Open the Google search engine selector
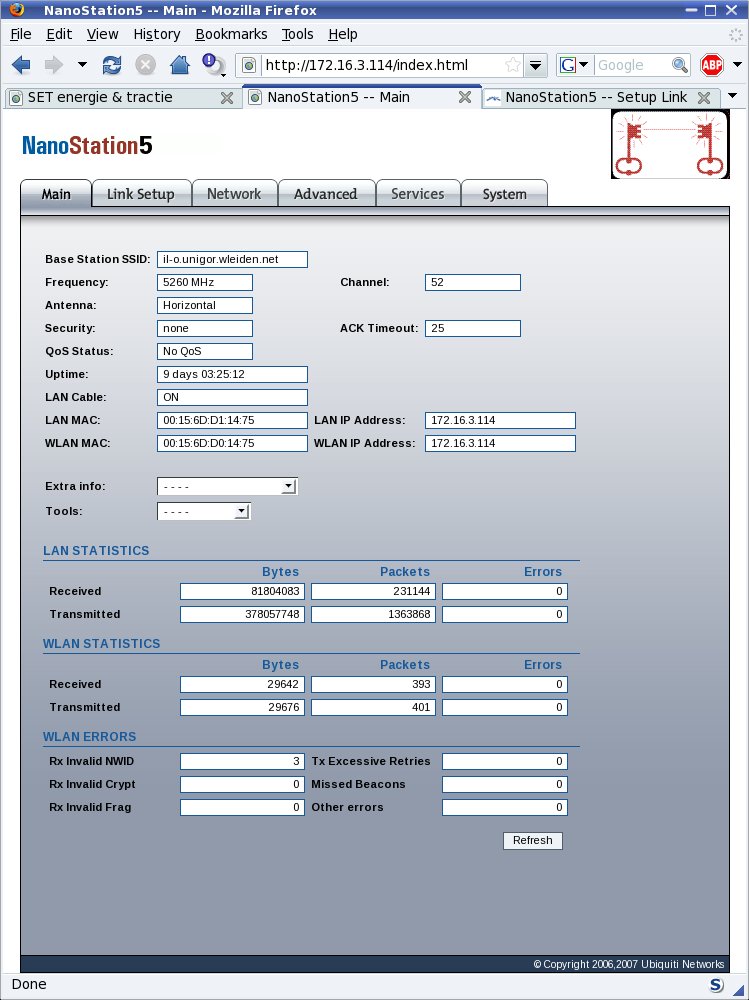 click(574, 65)
